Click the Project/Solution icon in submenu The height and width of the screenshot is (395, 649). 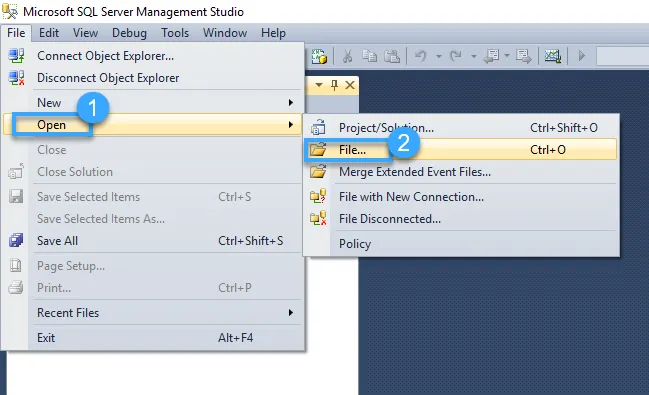[x=318, y=128]
